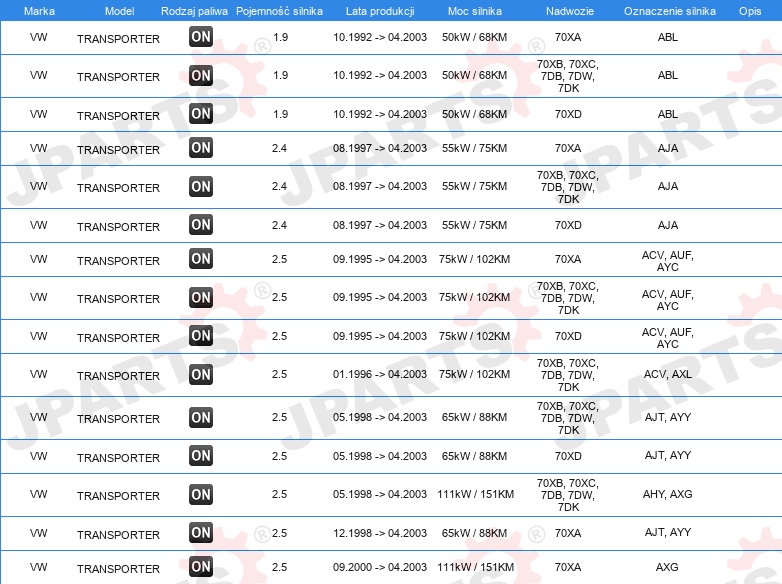This screenshot has width=782, height=584.
Task: Click the ON badge in the 09.2000 AXG row
Action: point(201,567)
